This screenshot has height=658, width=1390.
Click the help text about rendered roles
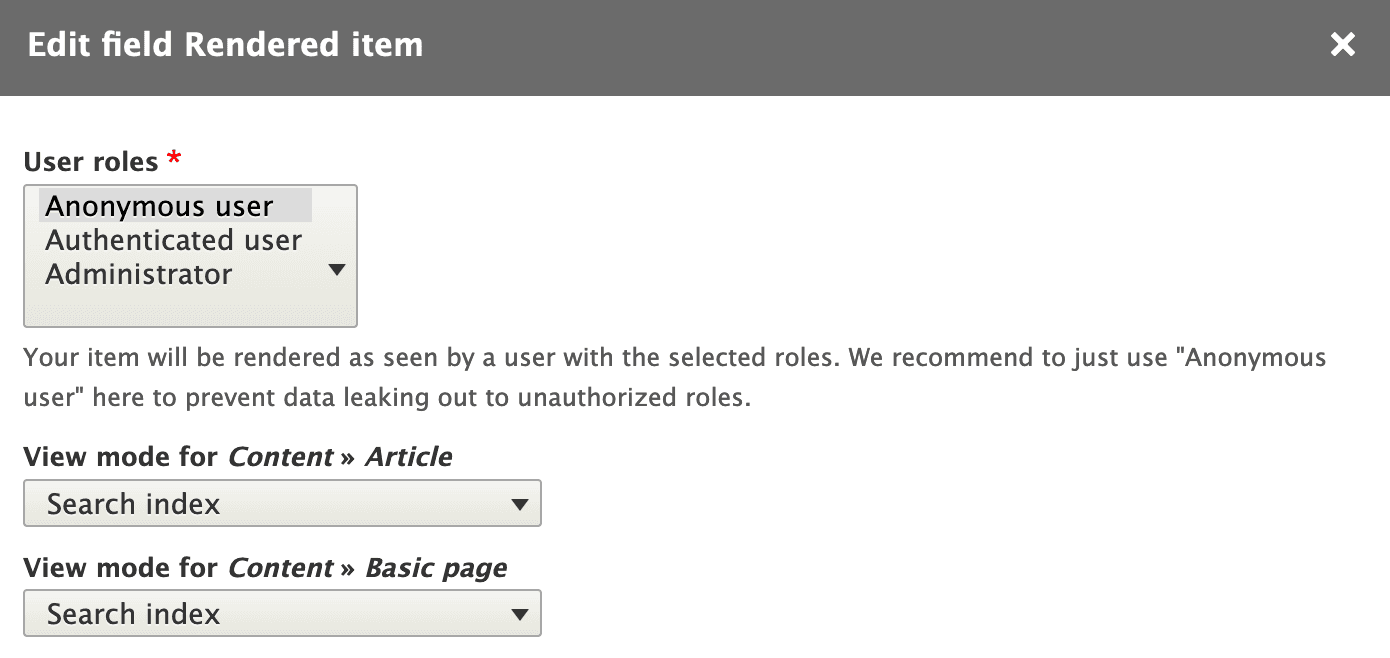click(600, 358)
